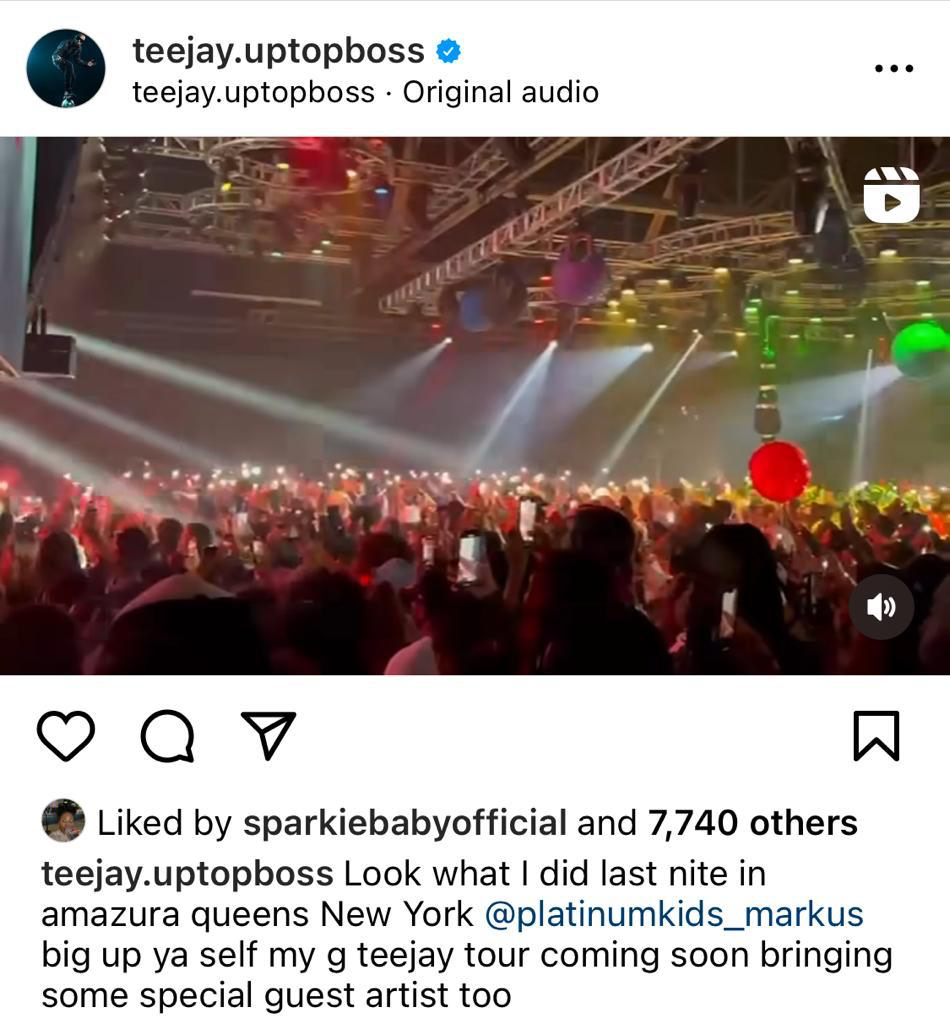Open teejay.uptopboss audio source under the username
The width and height of the screenshot is (950, 1024).
(x=254, y=92)
